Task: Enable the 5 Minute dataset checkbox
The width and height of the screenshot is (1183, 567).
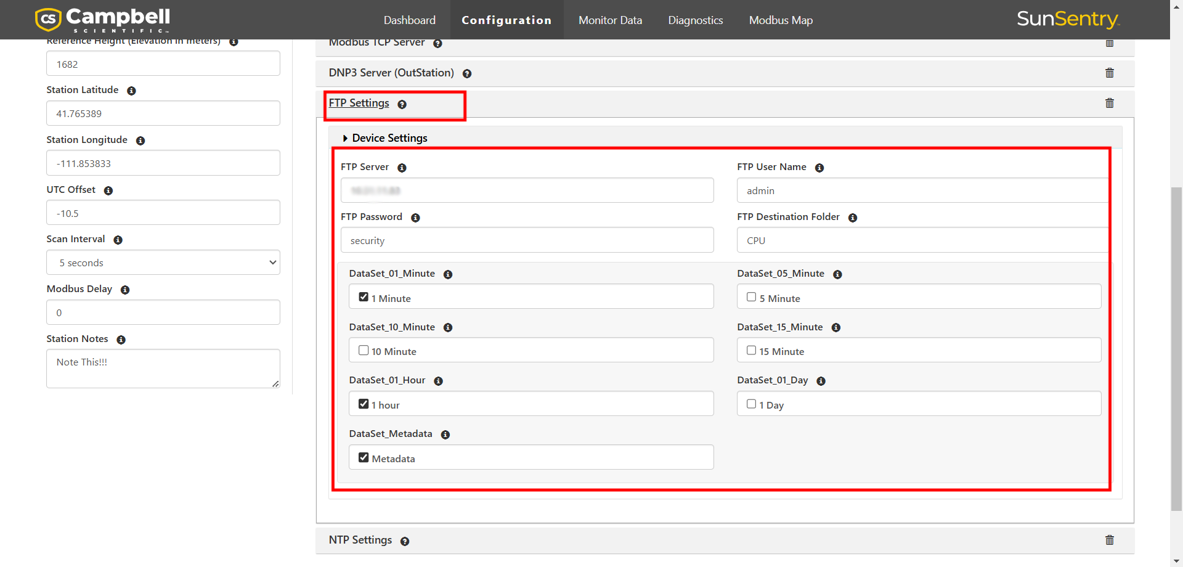Action: click(751, 297)
